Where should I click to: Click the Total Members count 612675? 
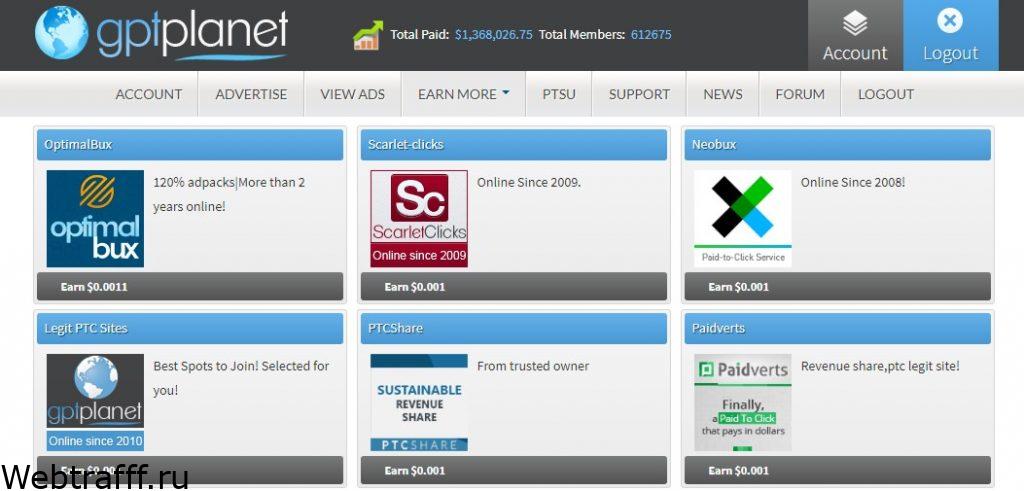point(651,35)
